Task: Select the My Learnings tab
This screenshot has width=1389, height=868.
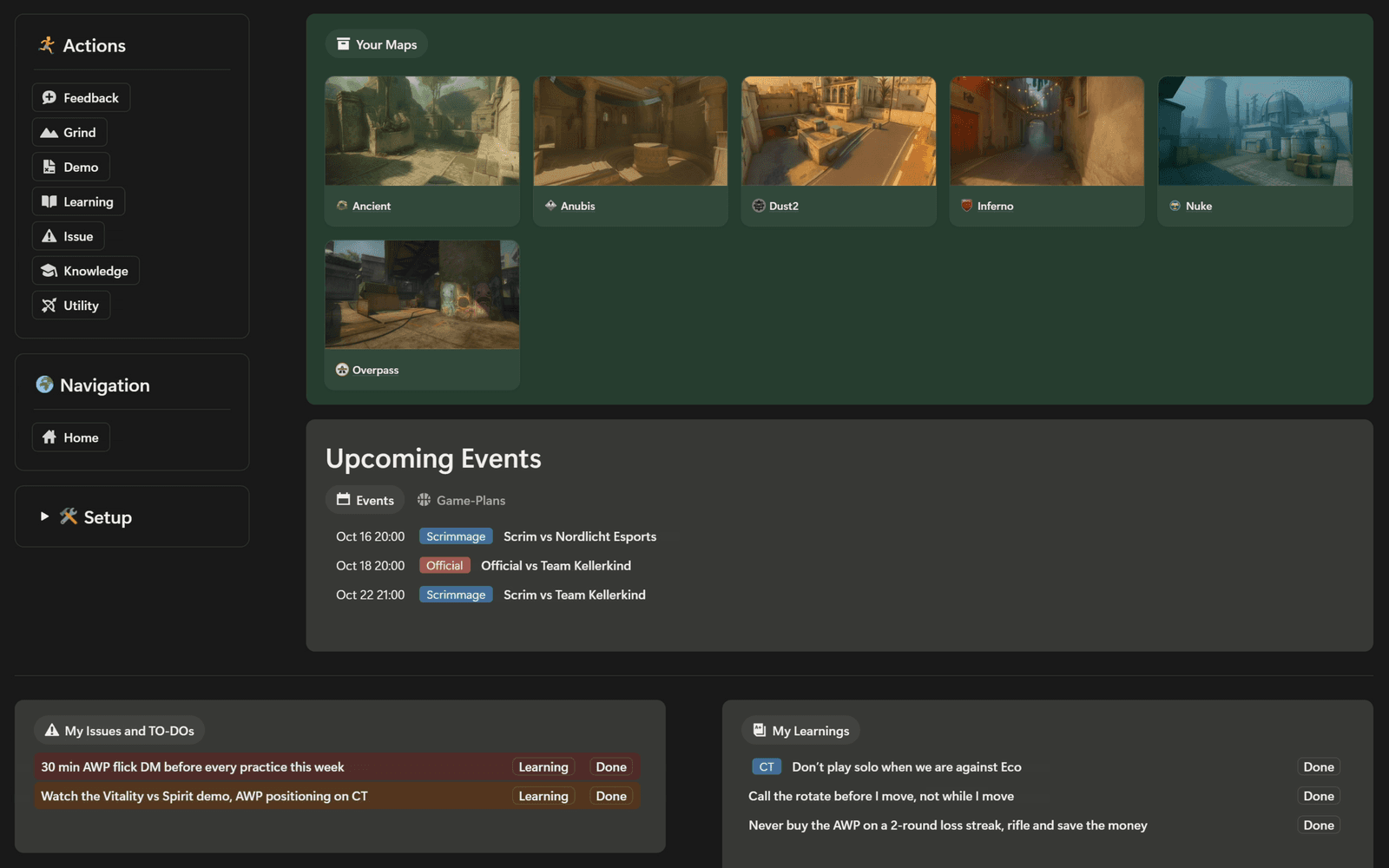Action: [x=800, y=731]
